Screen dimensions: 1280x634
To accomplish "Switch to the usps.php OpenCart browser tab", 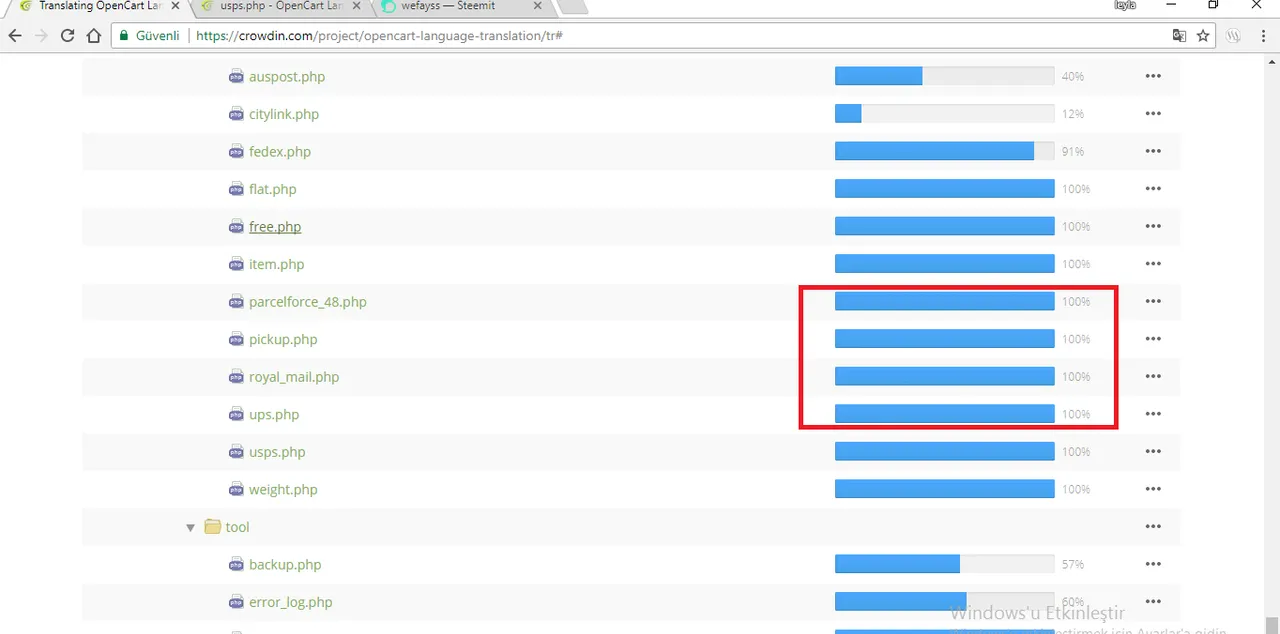I will (x=282, y=7).
